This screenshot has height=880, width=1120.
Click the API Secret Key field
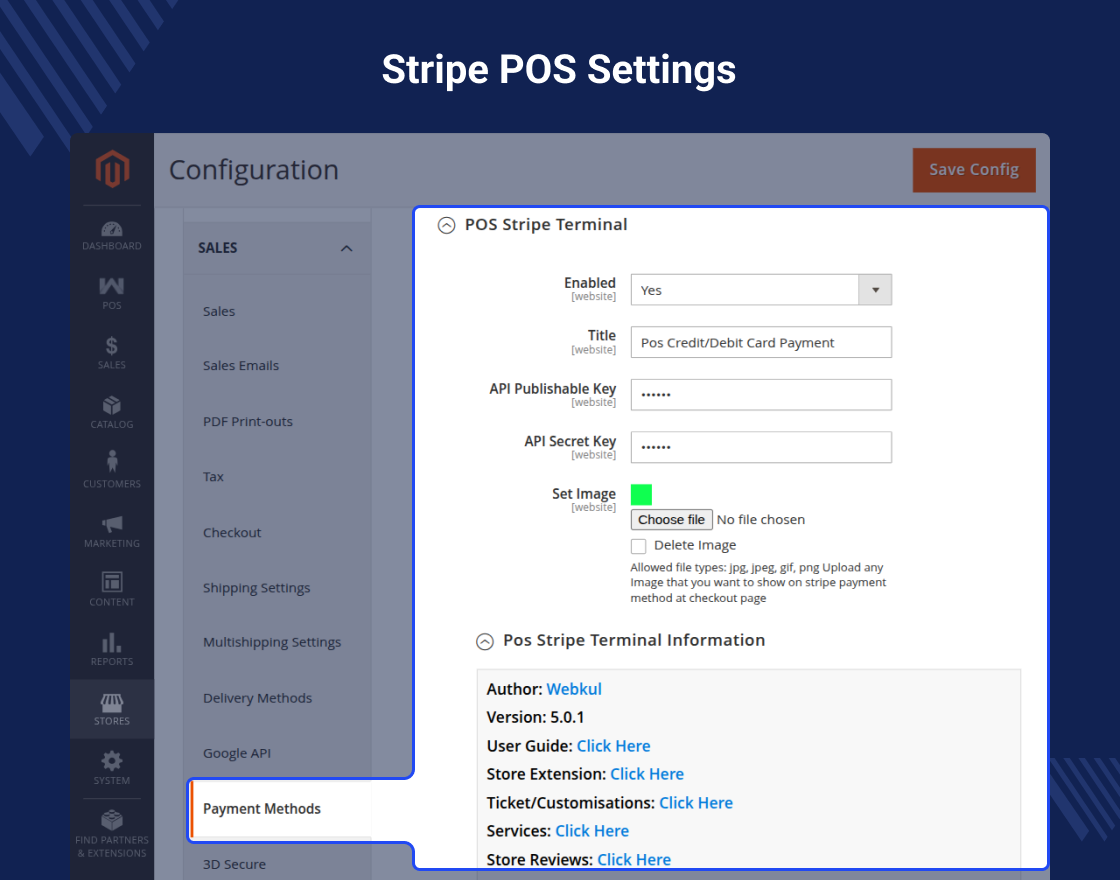pos(761,447)
